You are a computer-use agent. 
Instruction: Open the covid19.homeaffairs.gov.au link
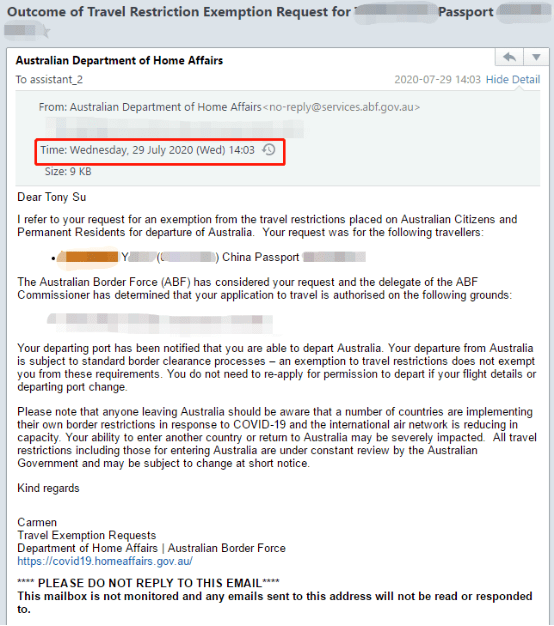[x=105, y=561]
